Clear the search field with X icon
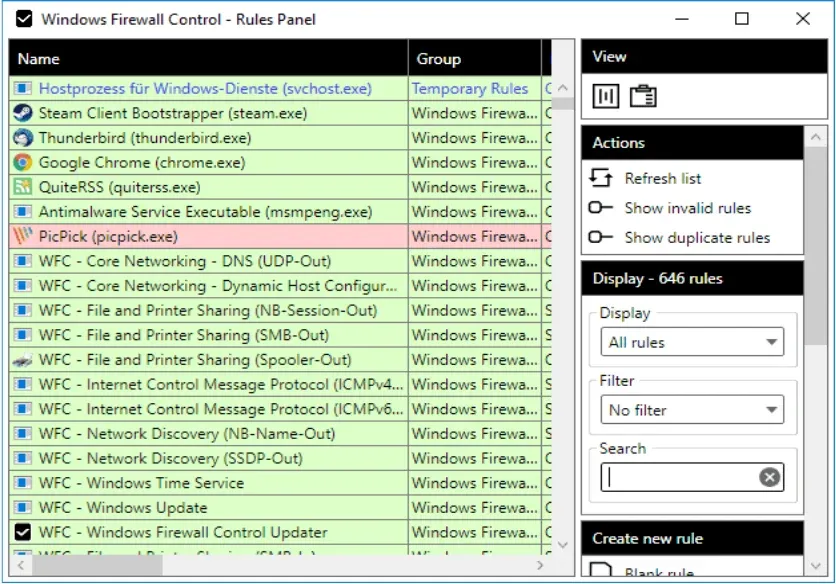 point(769,477)
